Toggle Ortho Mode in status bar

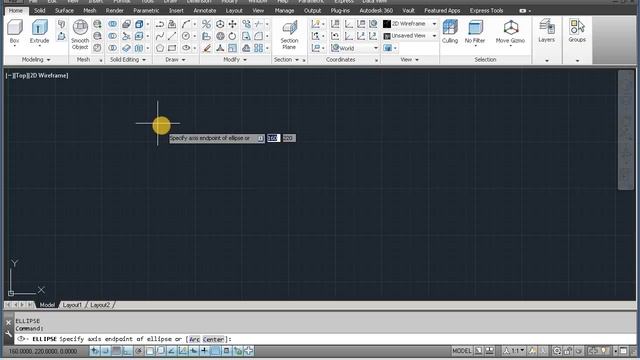click(127, 351)
